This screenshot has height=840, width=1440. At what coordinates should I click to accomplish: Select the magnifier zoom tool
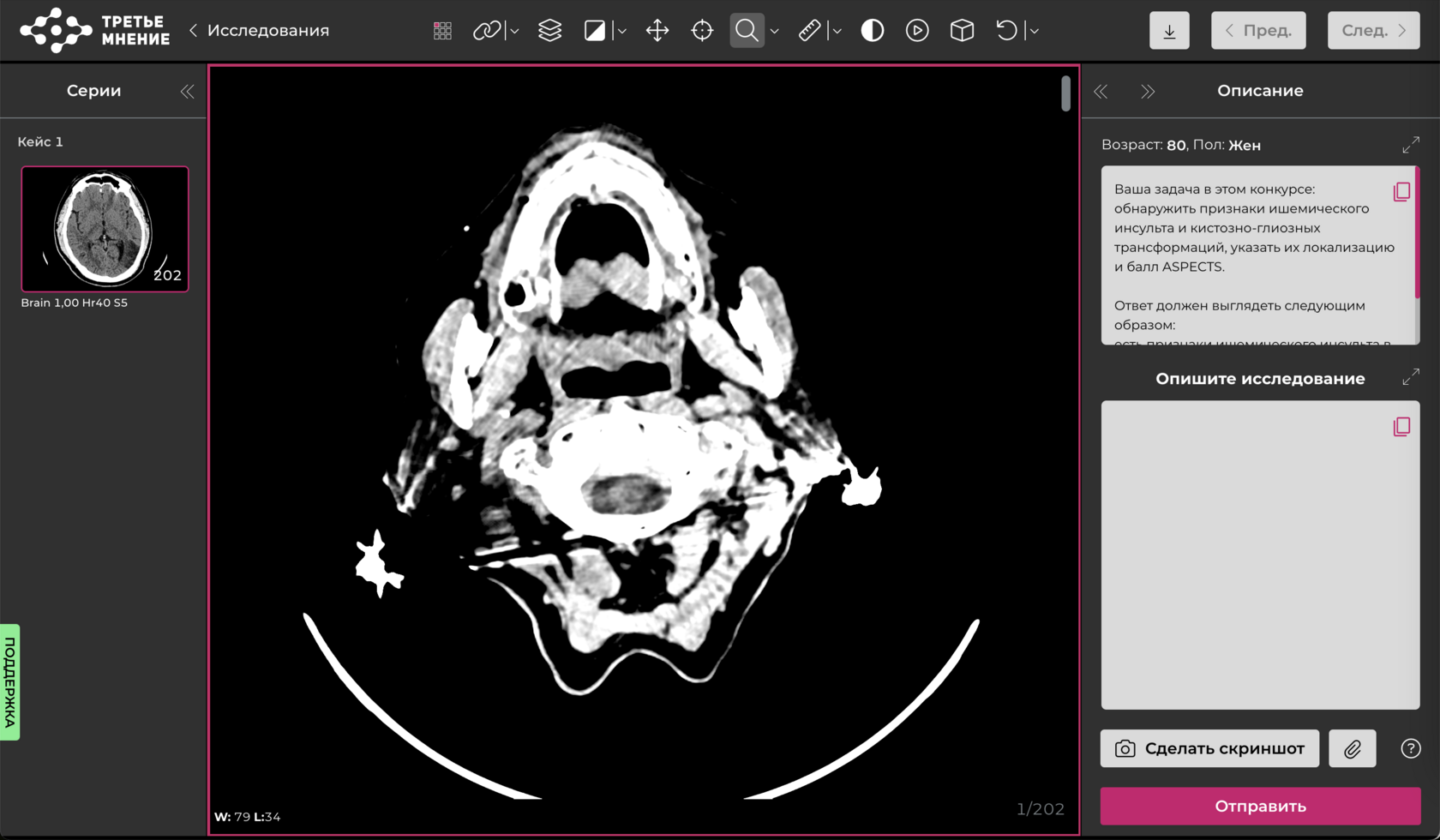tap(747, 31)
